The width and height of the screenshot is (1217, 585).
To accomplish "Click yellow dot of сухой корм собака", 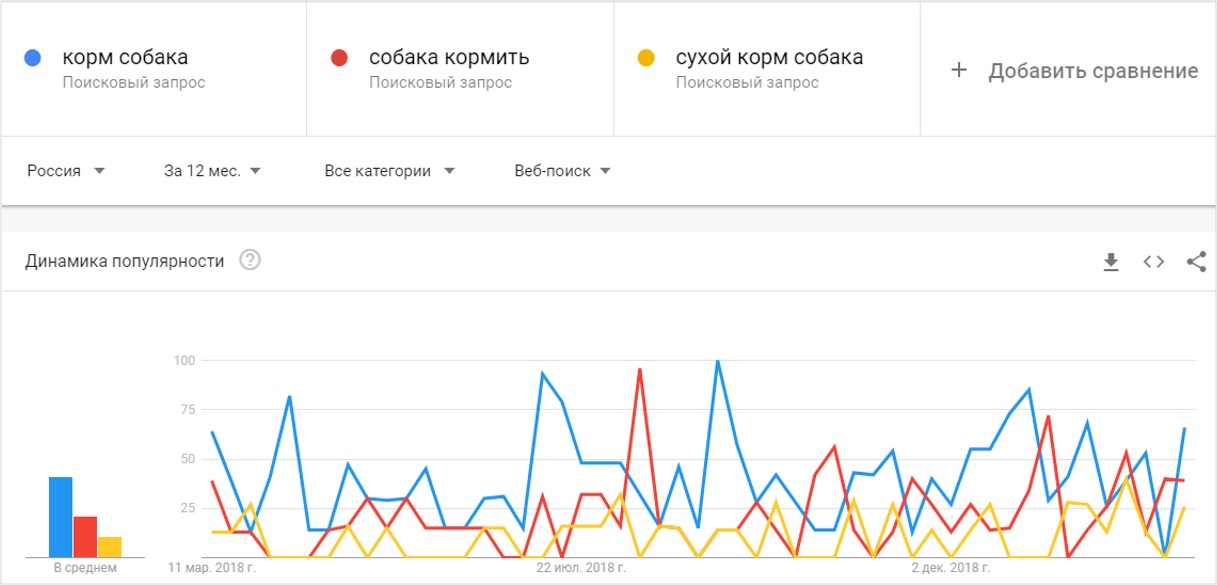I will (x=646, y=58).
